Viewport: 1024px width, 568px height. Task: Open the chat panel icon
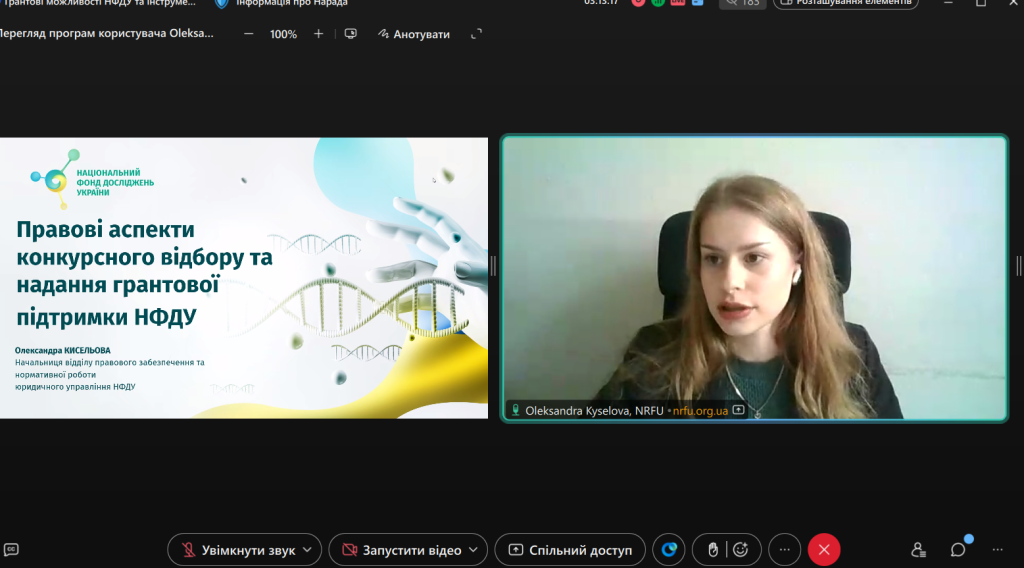[x=958, y=550]
